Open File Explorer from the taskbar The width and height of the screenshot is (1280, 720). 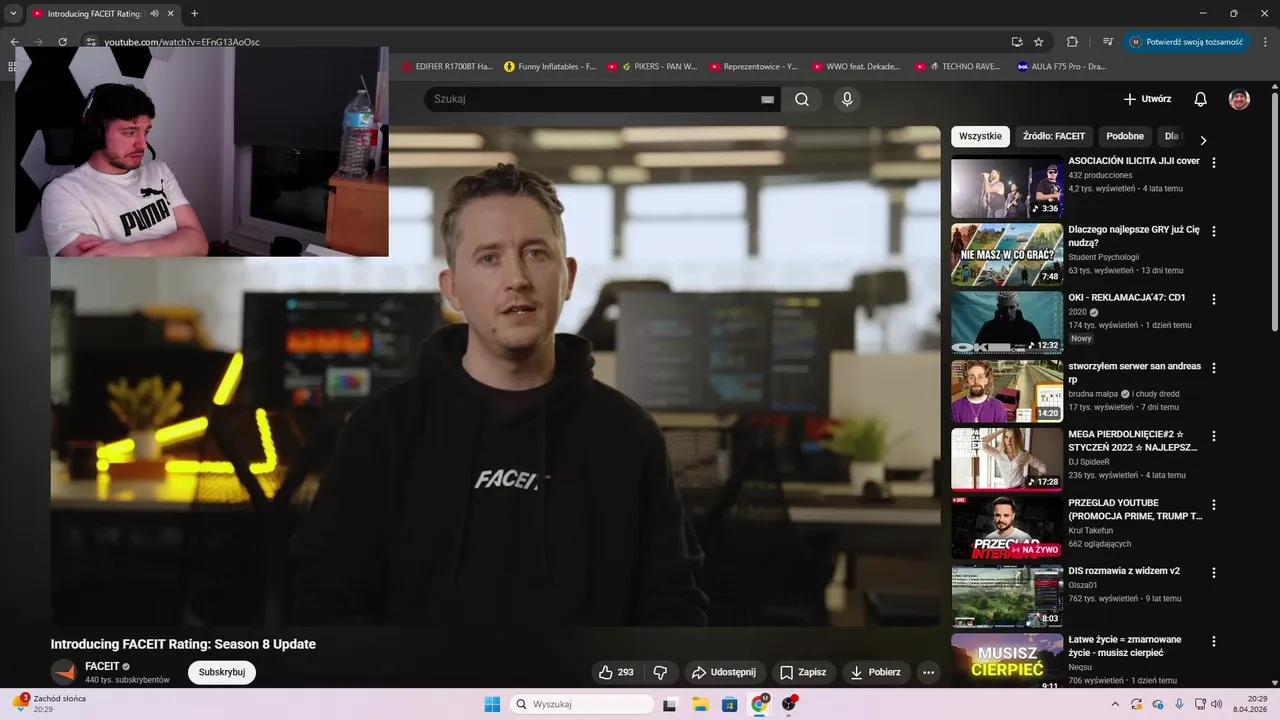point(700,704)
